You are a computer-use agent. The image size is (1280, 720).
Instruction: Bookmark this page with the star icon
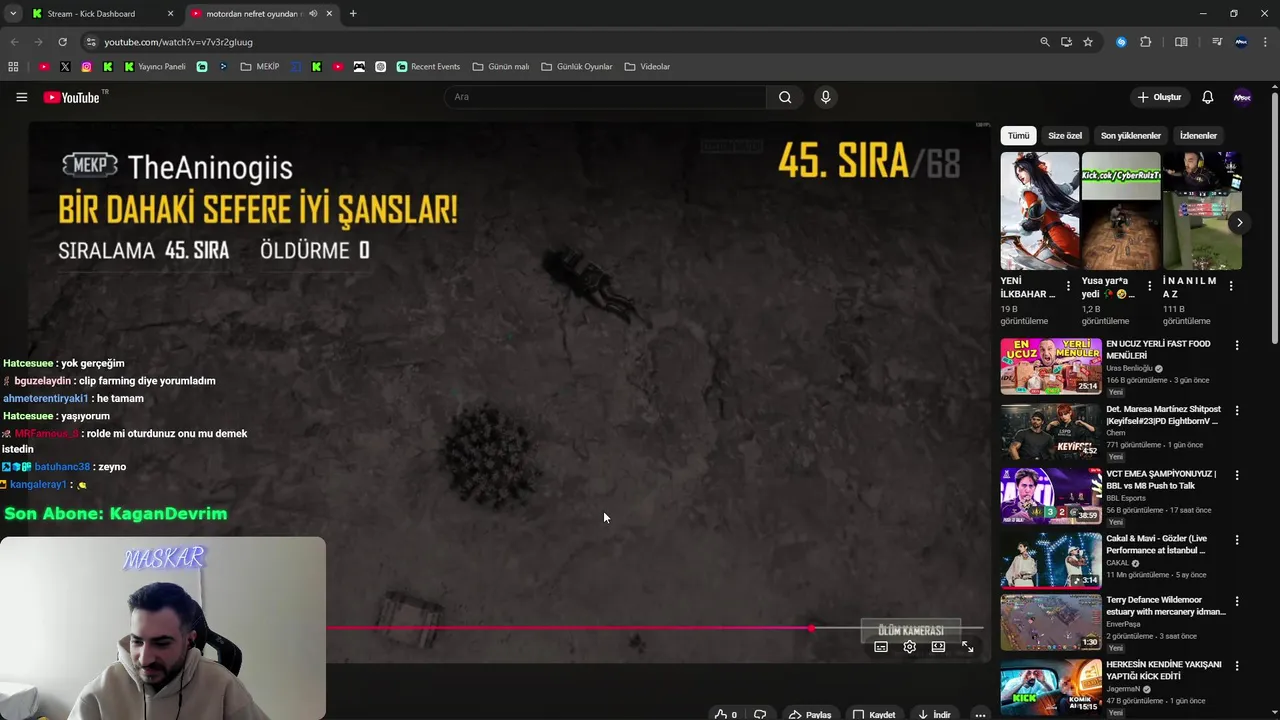(x=1088, y=42)
